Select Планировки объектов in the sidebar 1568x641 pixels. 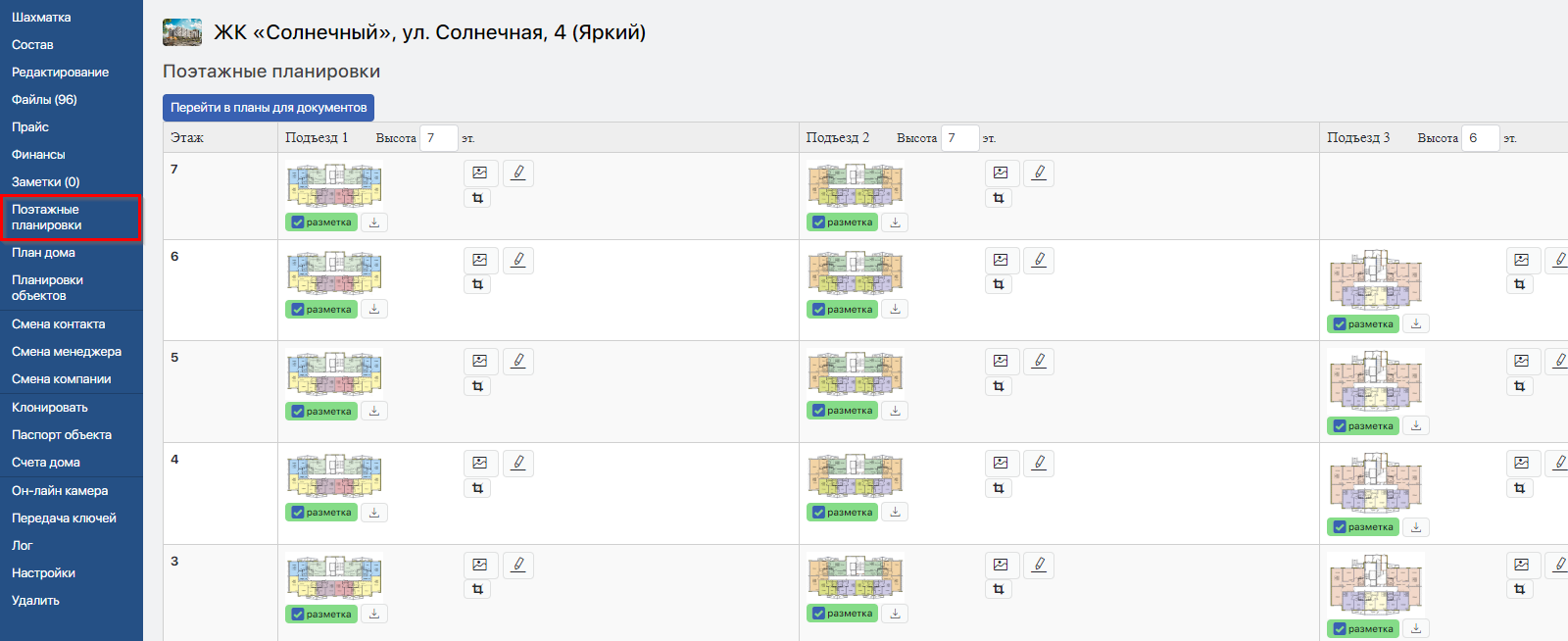[x=47, y=288]
